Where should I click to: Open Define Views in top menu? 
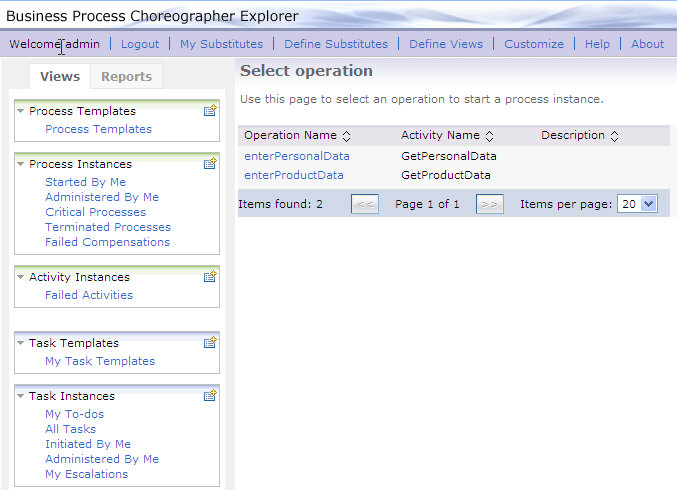coord(446,44)
